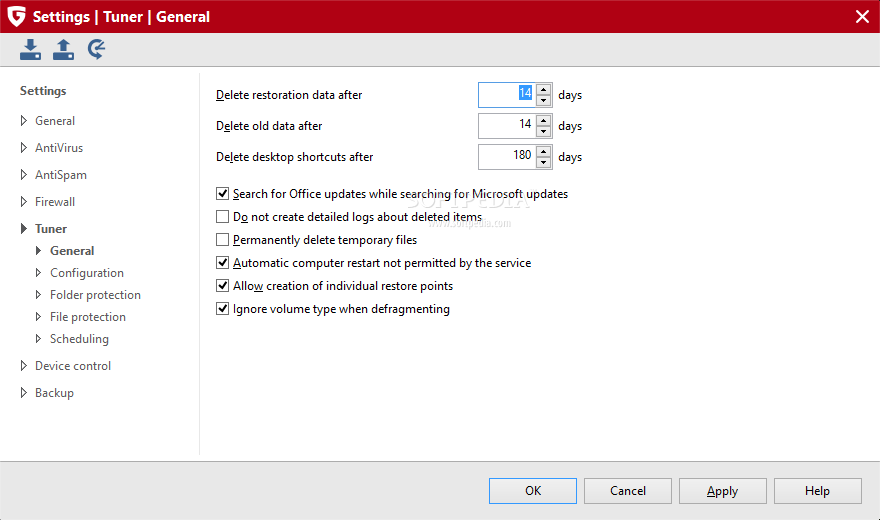Viewport: 880px width, 520px height.
Task: Click the Apply button
Action: click(722, 491)
